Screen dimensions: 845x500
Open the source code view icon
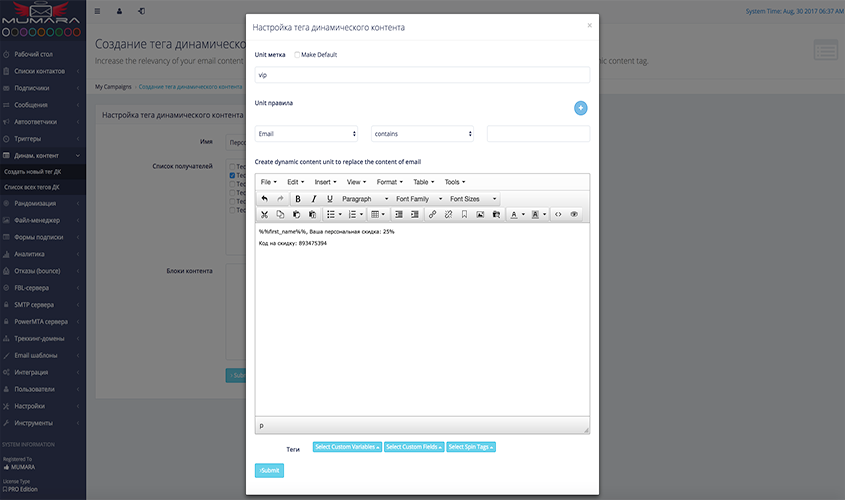click(x=558, y=214)
